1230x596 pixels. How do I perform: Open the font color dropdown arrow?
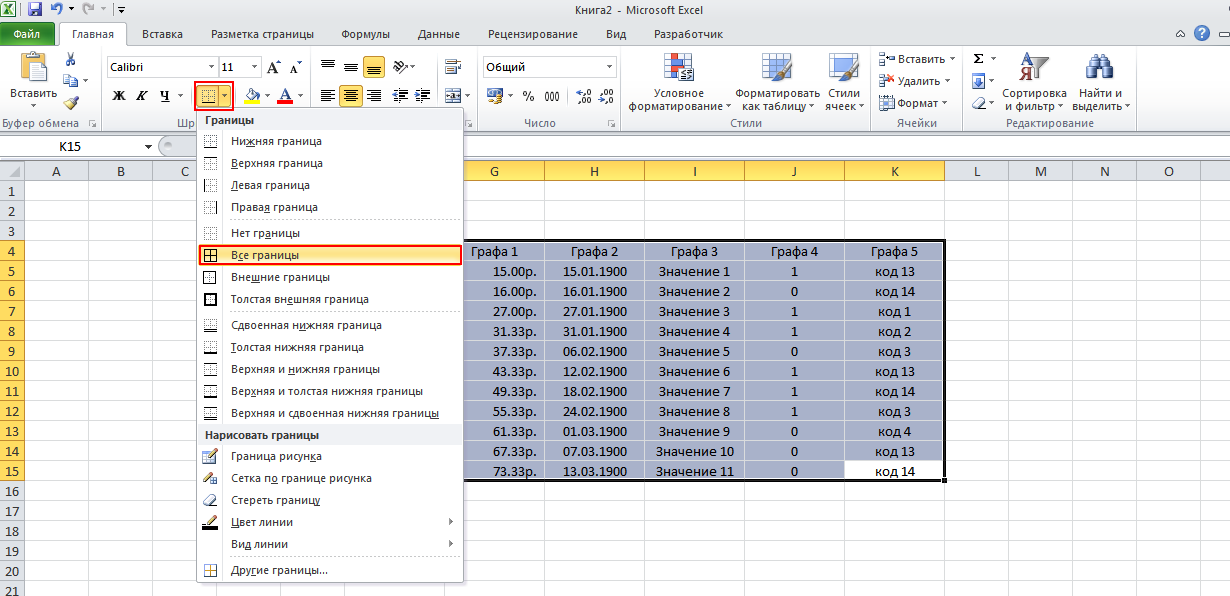point(300,96)
